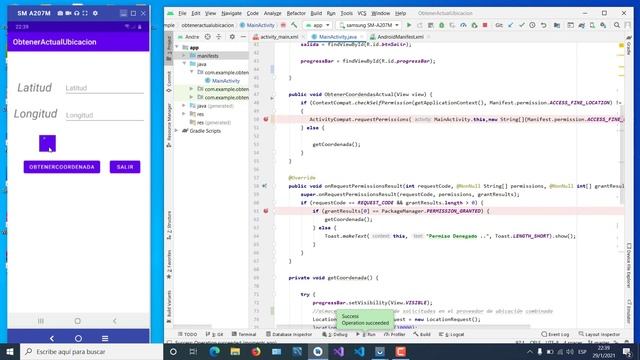The image size is (640, 360).
Task: Open Event Log panel
Action: tap(555, 334)
